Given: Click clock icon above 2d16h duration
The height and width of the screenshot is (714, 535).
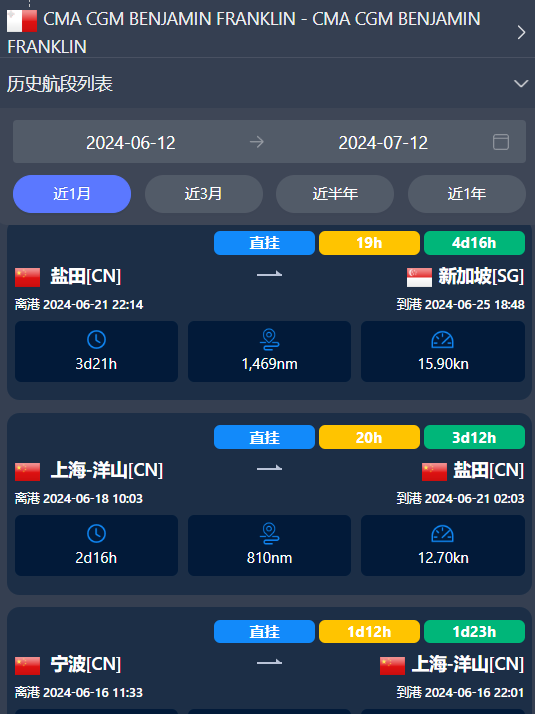Looking at the screenshot, I should coord(97,534).
